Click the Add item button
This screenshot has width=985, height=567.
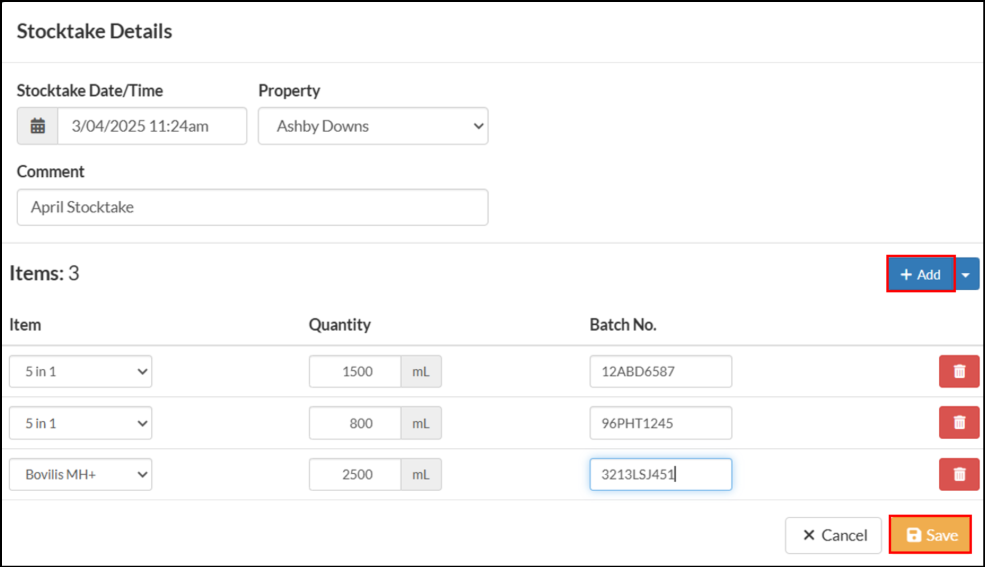pyautogui.click(x=920, y=274)
